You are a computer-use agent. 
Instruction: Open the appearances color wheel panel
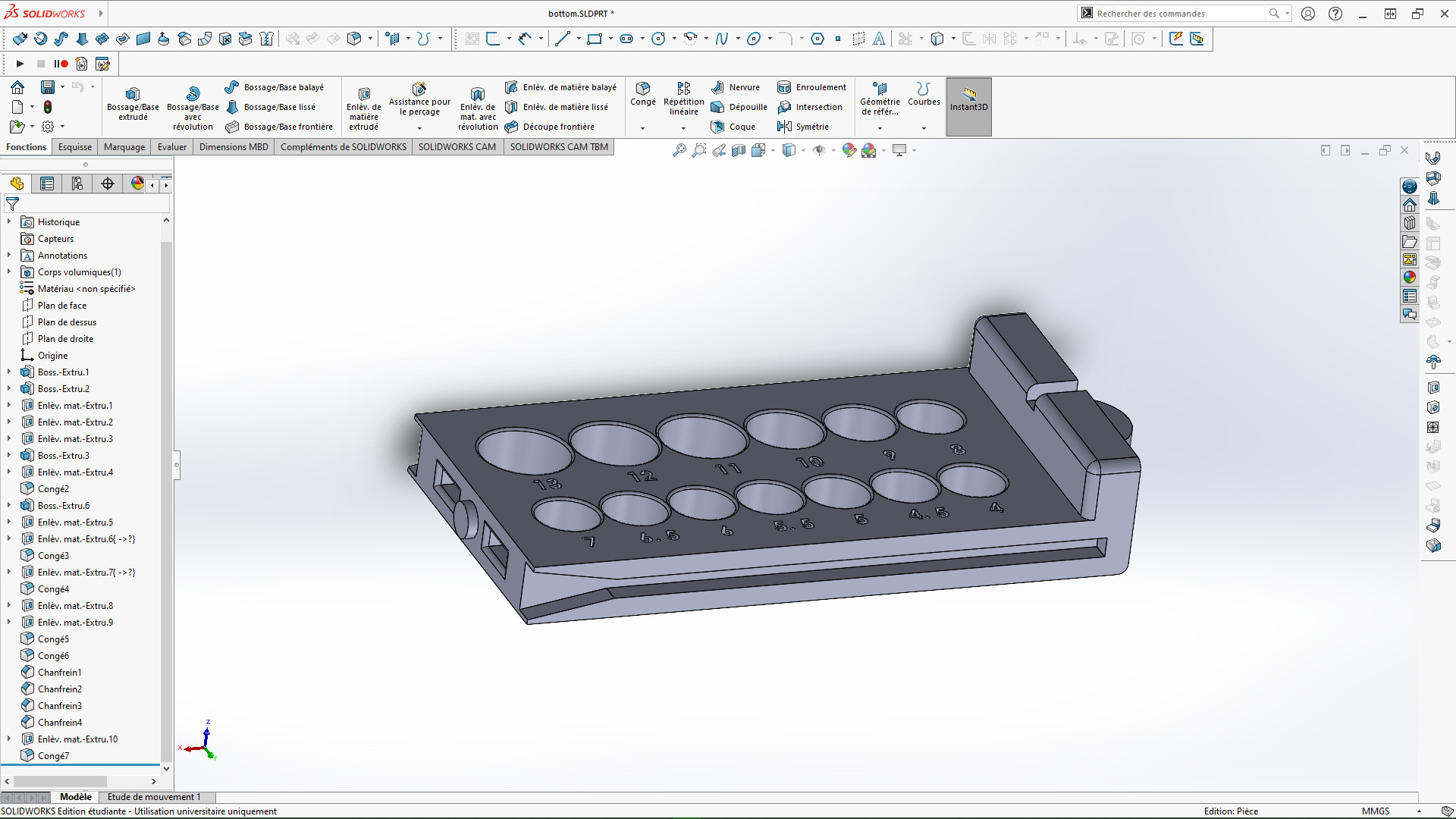(1410, 278)
